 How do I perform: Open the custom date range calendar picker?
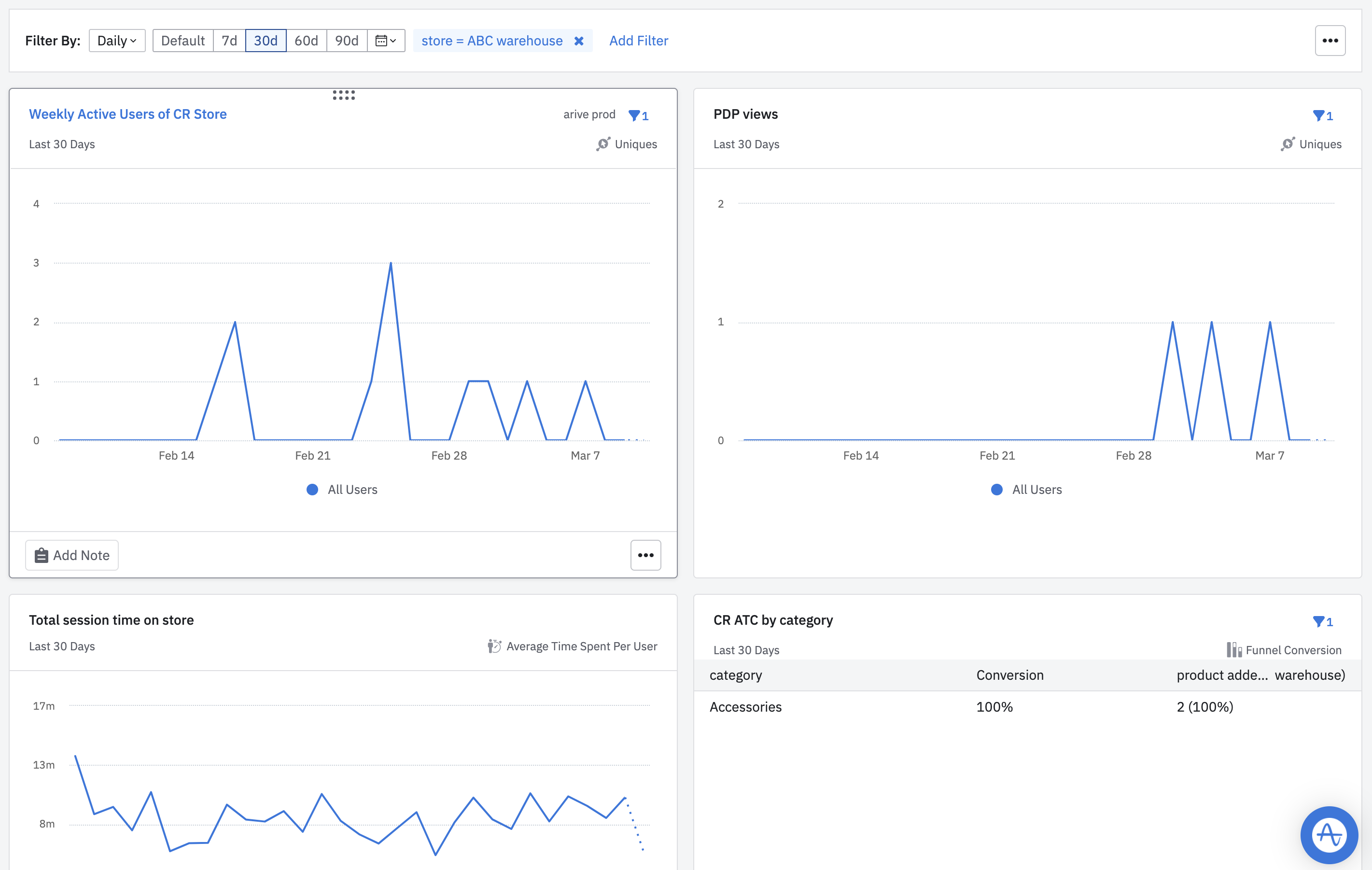[386, 41]
